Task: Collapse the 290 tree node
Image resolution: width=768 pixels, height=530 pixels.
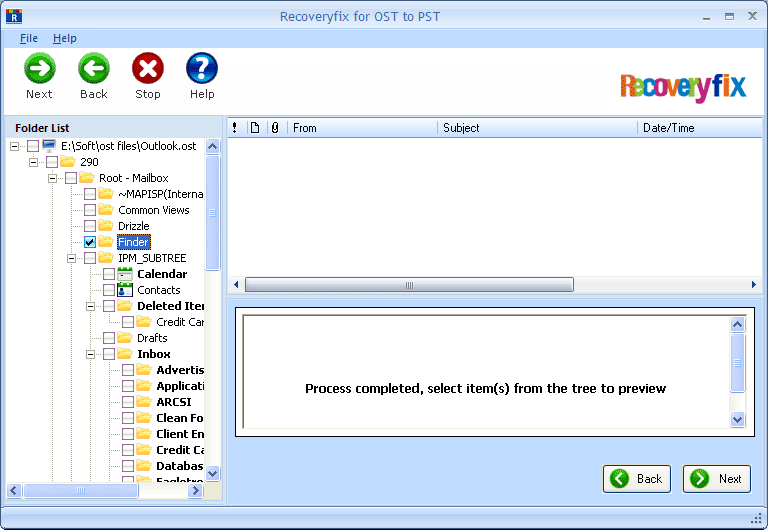Action: (x=33, y=162)
